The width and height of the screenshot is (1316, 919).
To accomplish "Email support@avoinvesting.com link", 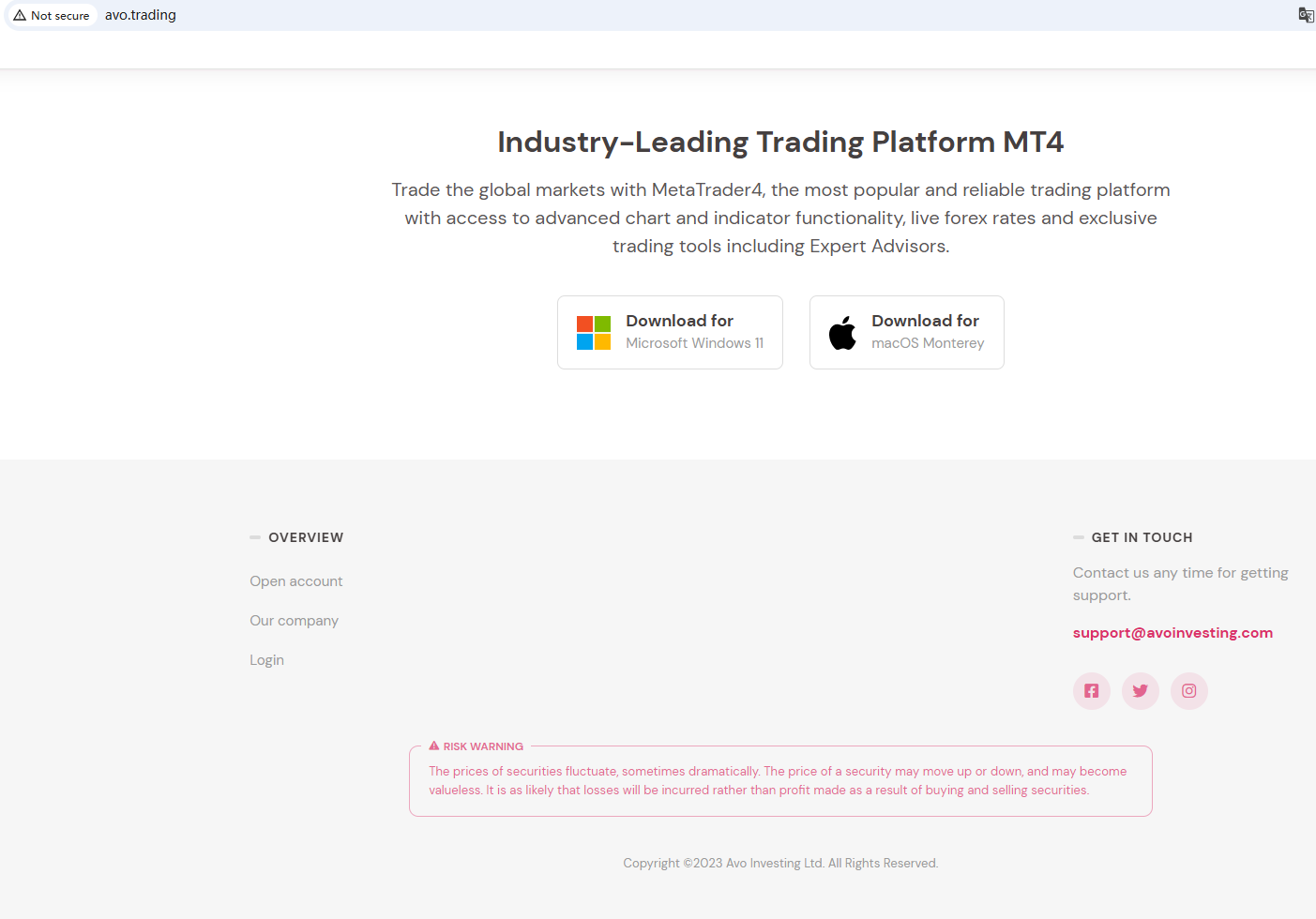I will coord(1172,633).
